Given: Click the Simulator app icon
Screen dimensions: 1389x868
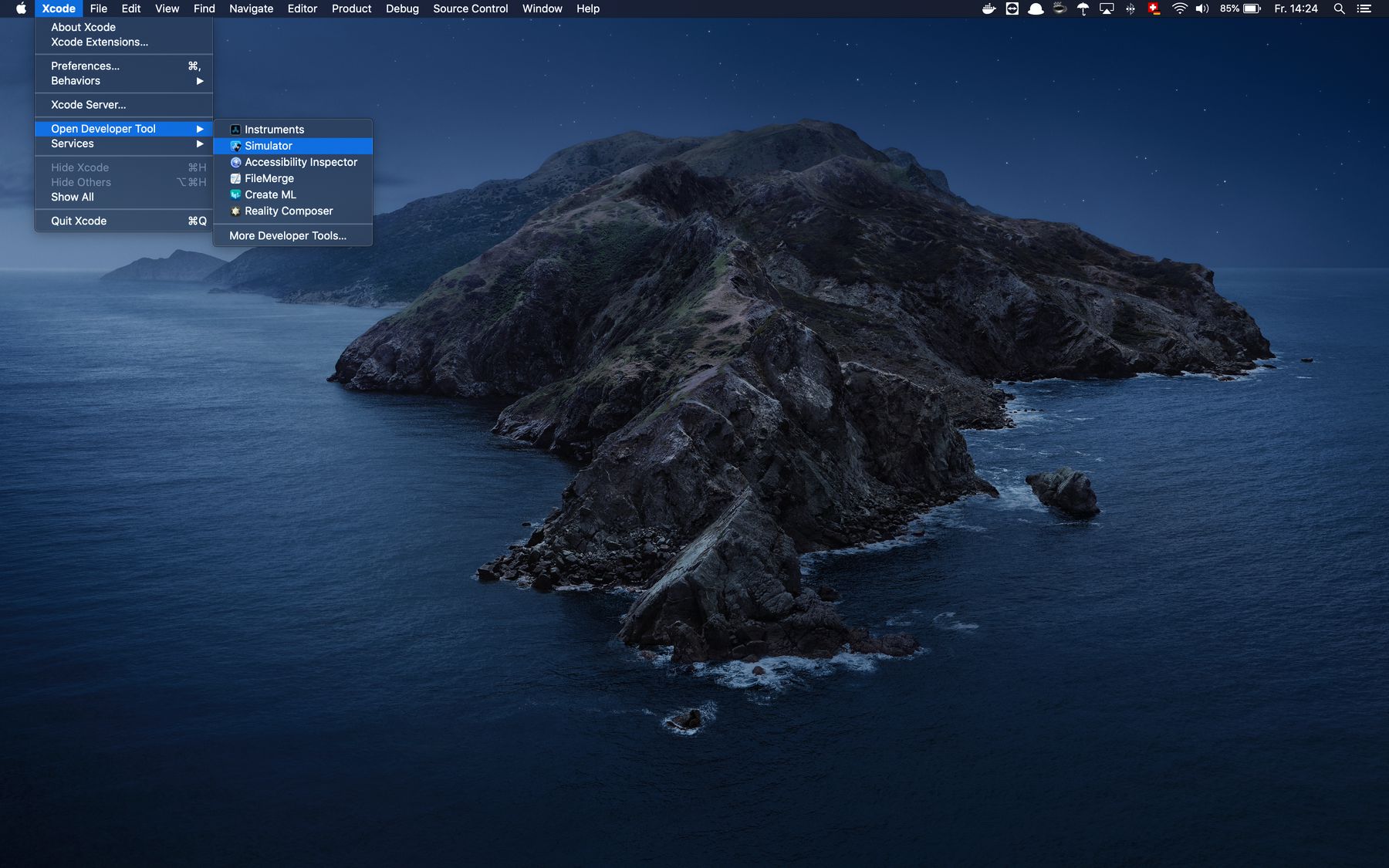Looking at the screenshot, I should coord(235,146).
